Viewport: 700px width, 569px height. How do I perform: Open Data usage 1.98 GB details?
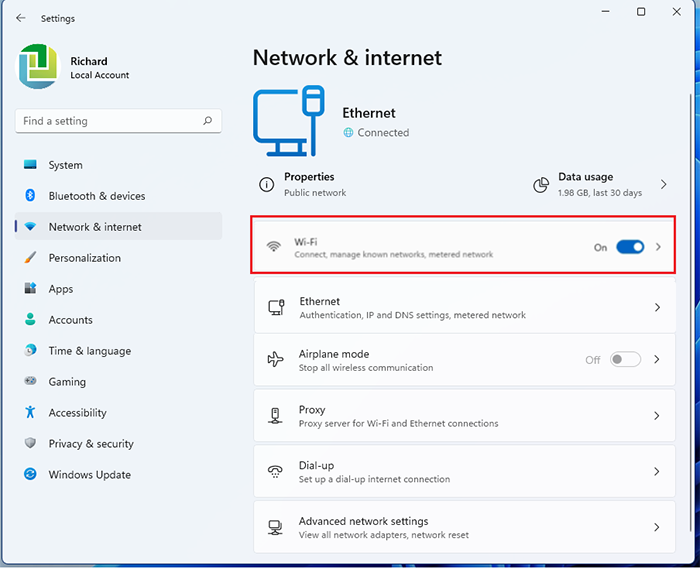tap(600, 184)
